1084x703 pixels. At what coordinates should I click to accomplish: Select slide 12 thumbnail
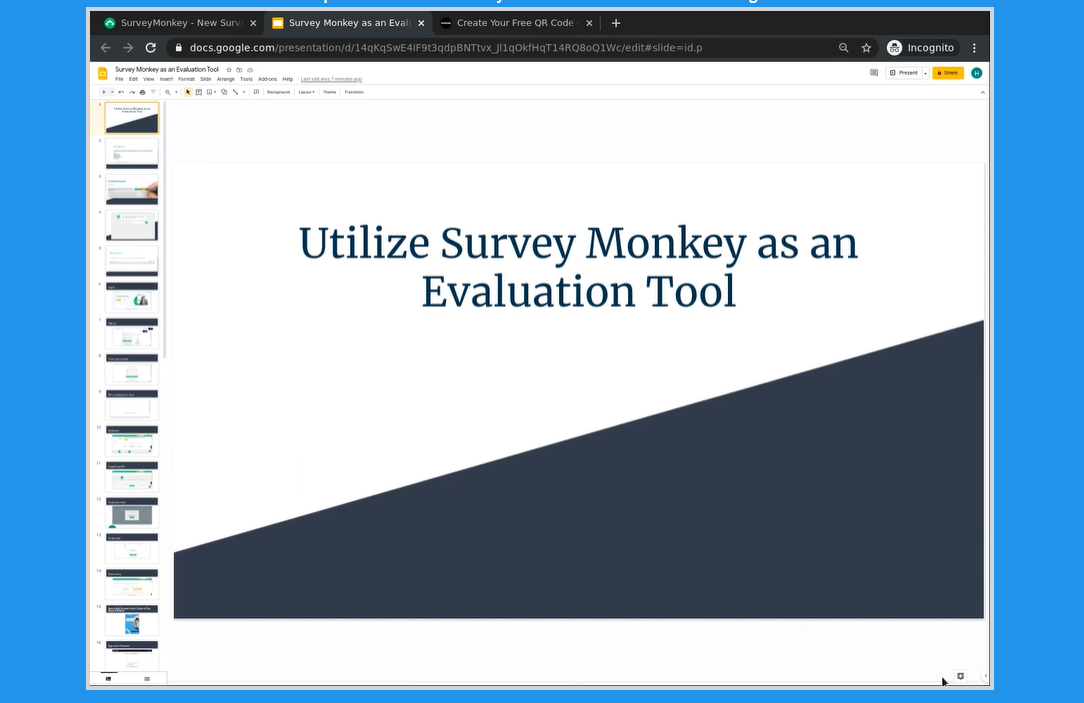tap(132, 512)
